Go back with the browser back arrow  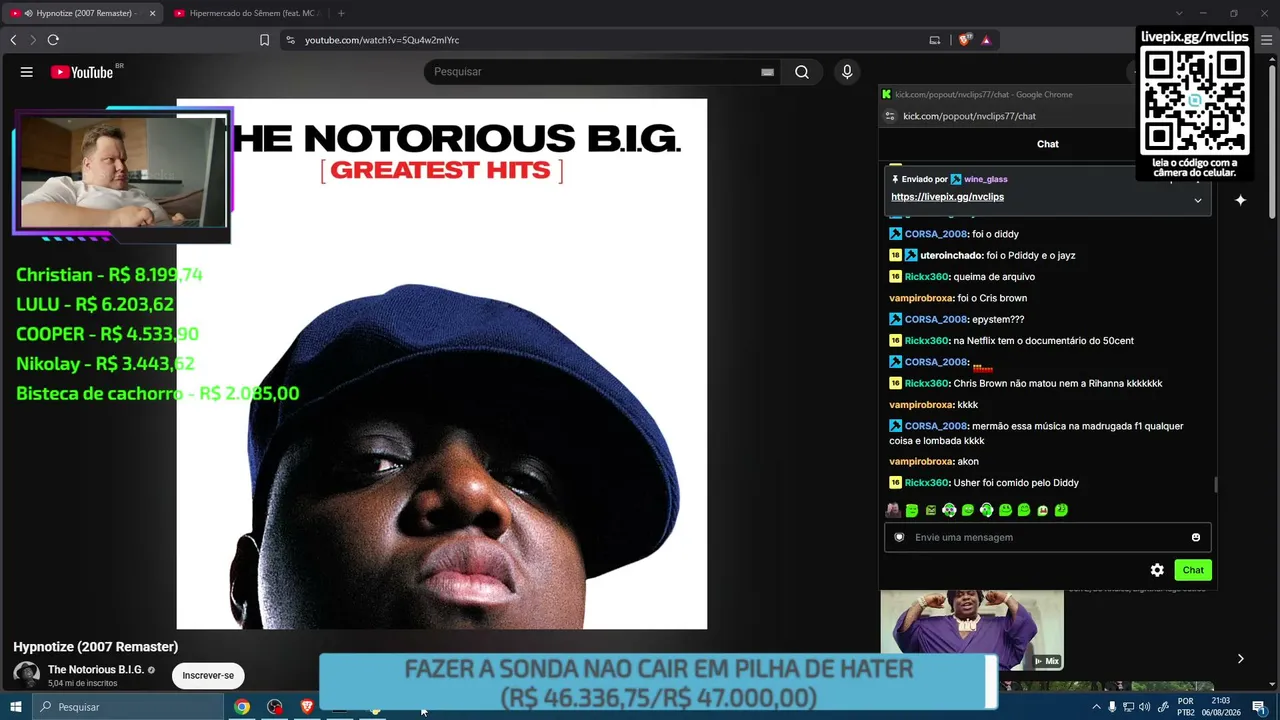13,40
